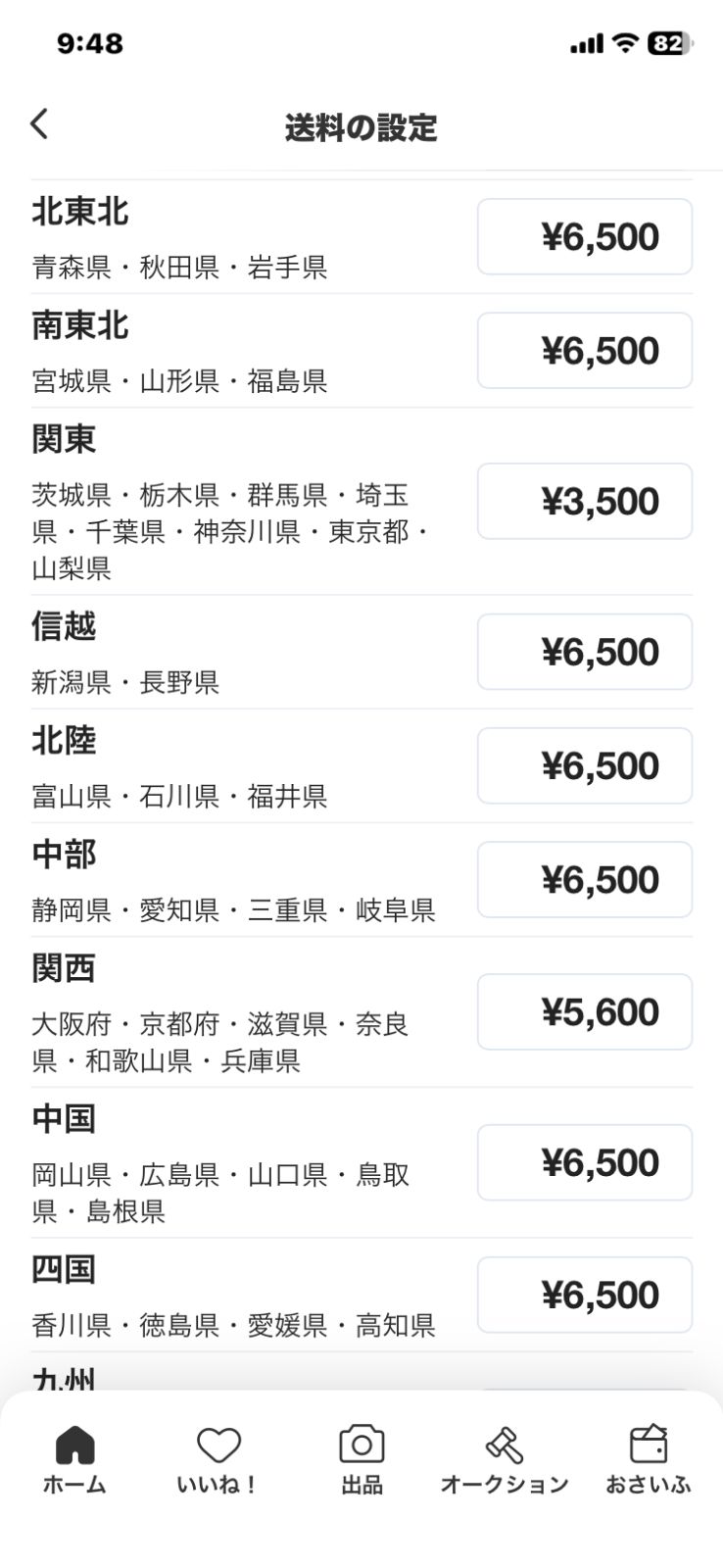Edit the 中部 shipping fee field
Screen dimensions: 723x1568
pyautogui.click(x=585, y=880)
